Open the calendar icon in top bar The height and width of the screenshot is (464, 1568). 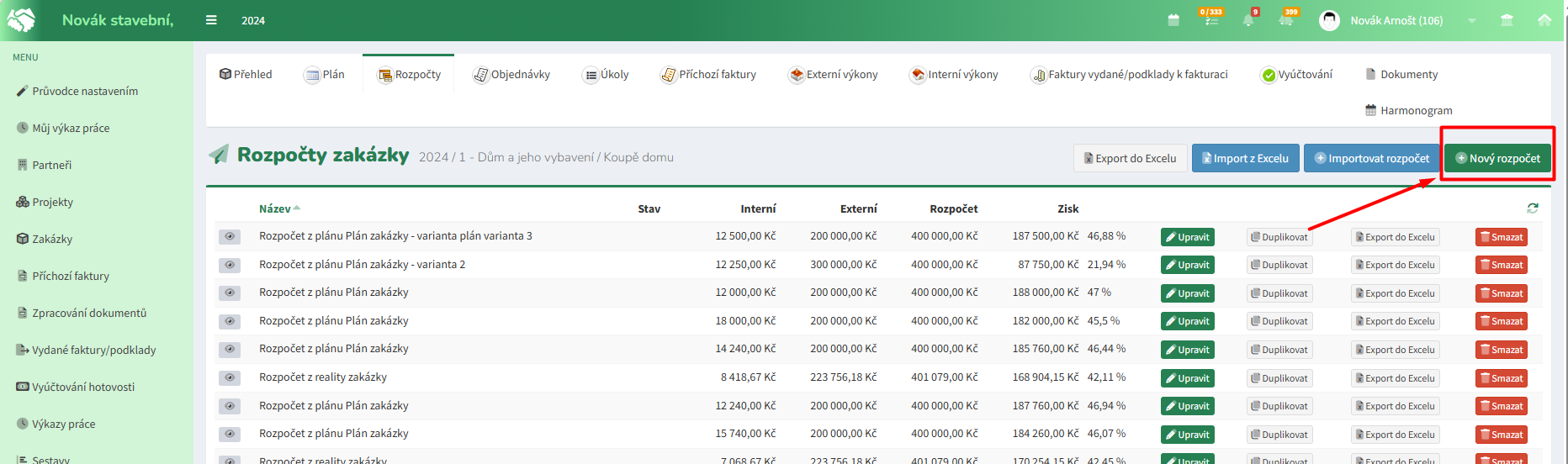(x=1173, y=20)
